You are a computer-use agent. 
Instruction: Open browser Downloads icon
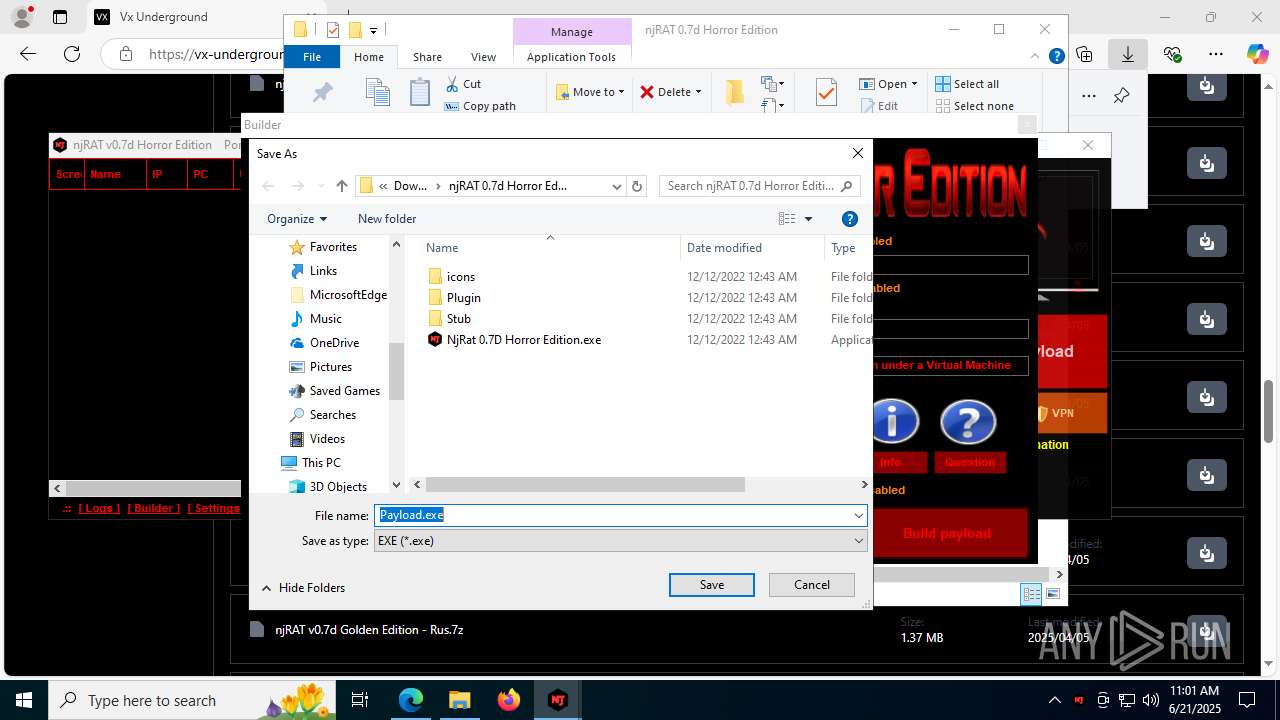(1128, 54)
